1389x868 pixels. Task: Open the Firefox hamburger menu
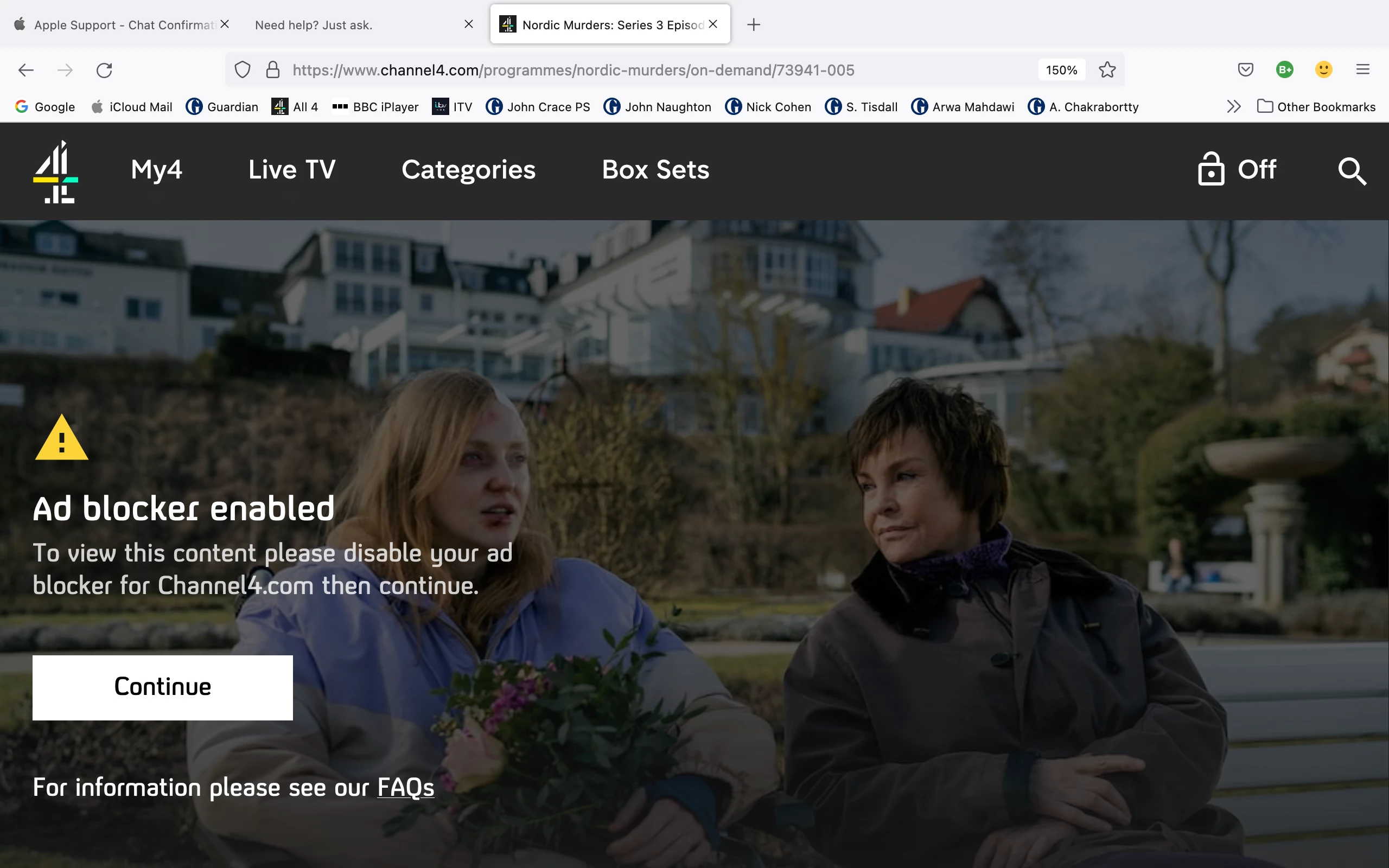pyautogui.click(x=1362, y=70)
